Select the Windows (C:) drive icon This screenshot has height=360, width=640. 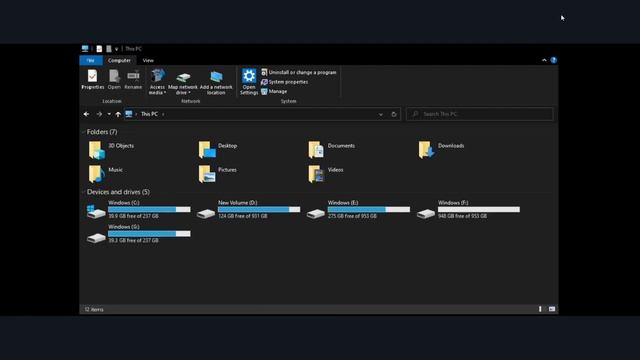96,211
